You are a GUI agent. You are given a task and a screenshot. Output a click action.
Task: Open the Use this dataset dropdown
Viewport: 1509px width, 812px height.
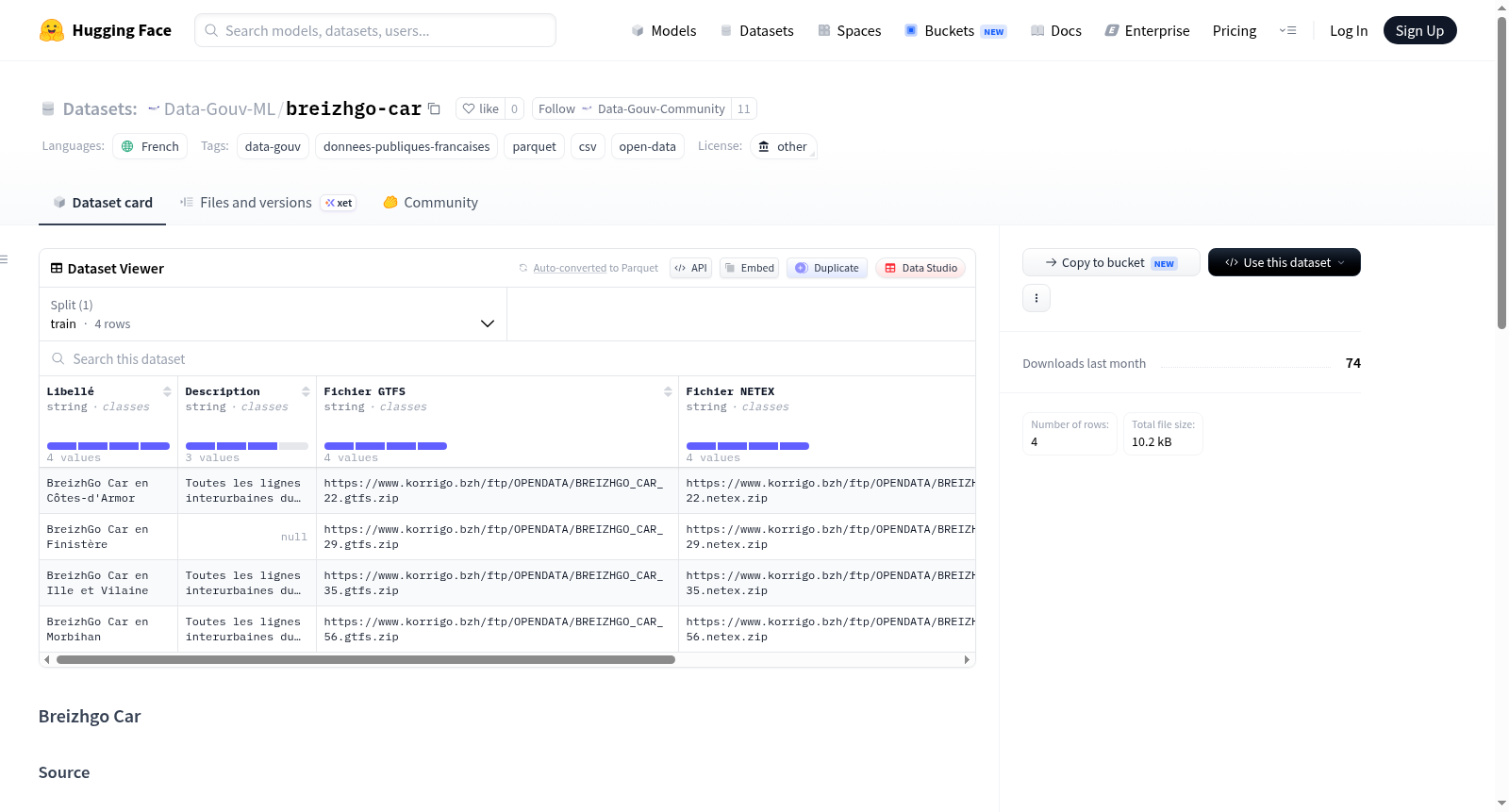coord(1285,262)
